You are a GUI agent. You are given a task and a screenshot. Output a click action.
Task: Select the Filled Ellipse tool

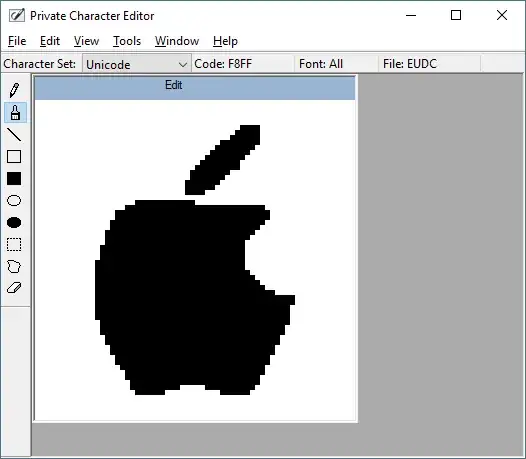click(14, 222)
